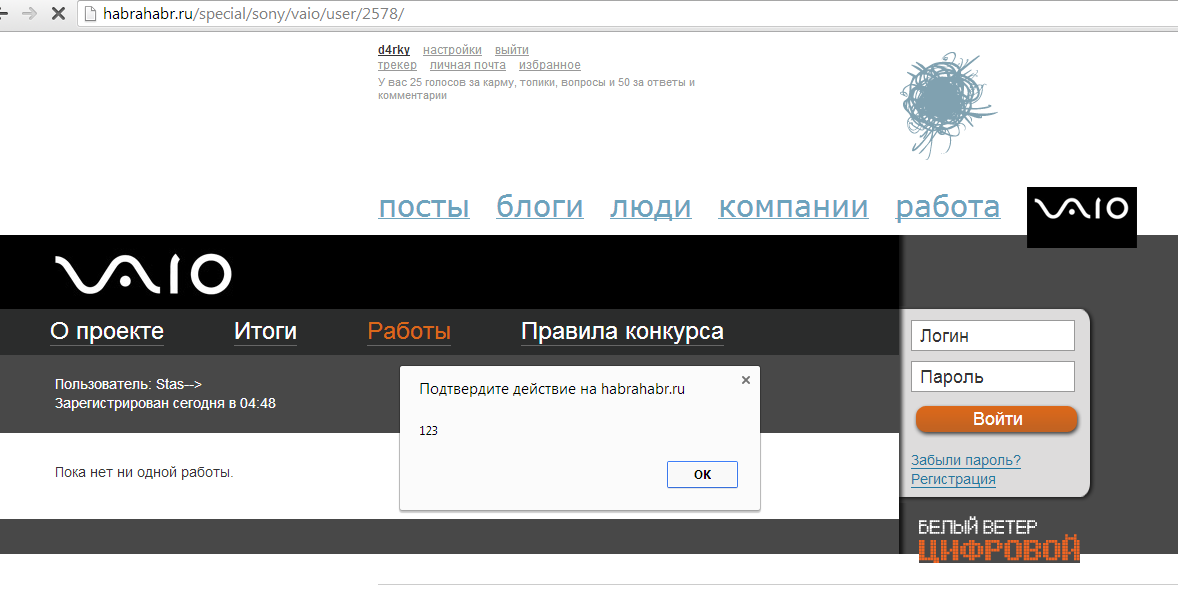This screenshot has height=597, width=1178.
Task: Open the Итоги tab
Action: tap(265, 331)
